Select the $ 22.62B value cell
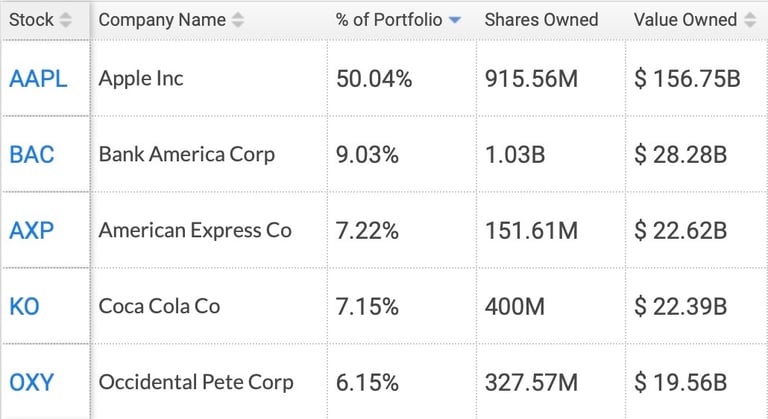768x419 pixels. coord(680,231)
